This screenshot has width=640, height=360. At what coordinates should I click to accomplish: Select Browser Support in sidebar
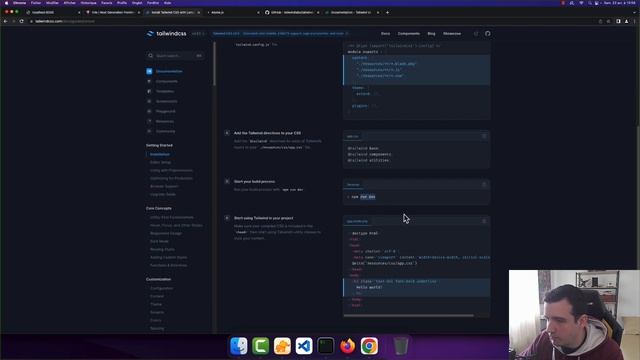pos(164,186)
